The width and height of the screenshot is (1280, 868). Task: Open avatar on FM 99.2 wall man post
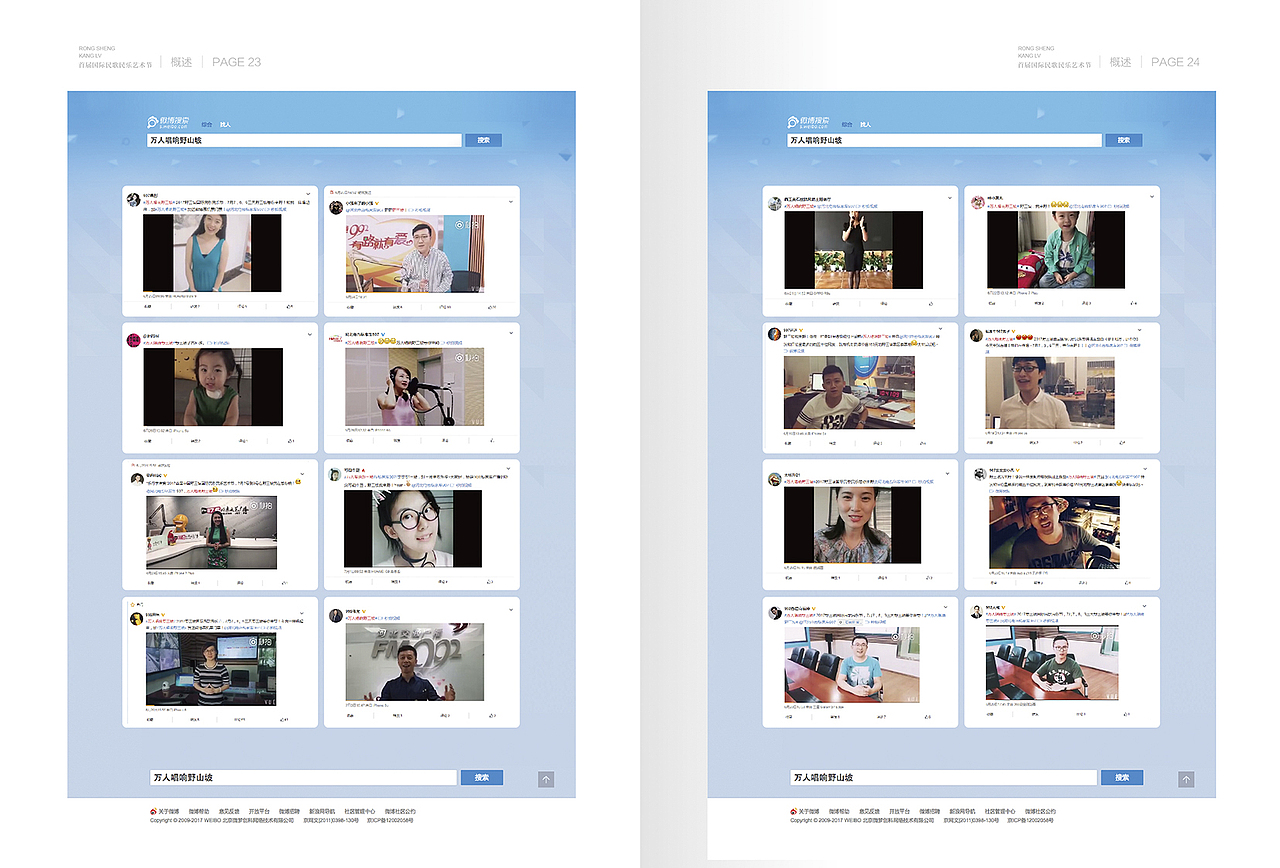tap(336, 615)
